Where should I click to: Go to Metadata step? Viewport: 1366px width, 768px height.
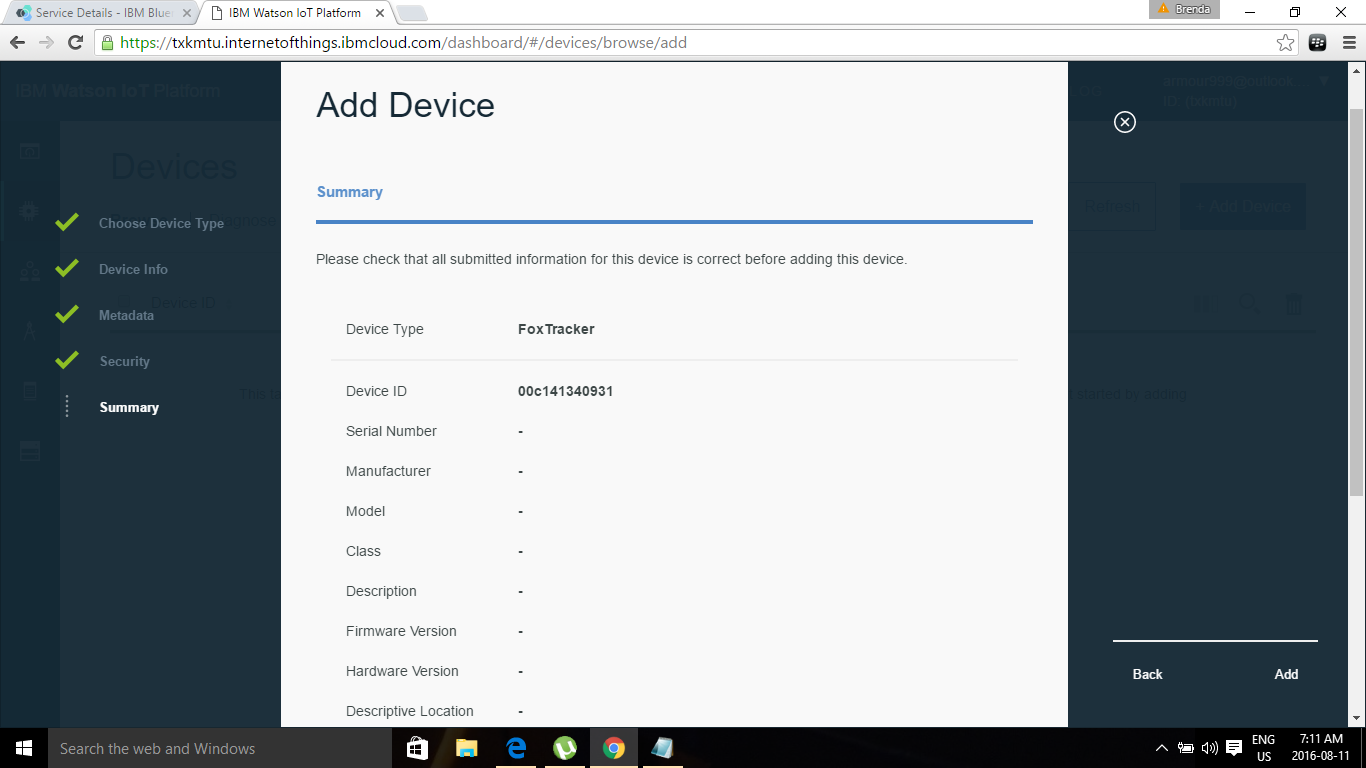(126, 315)
